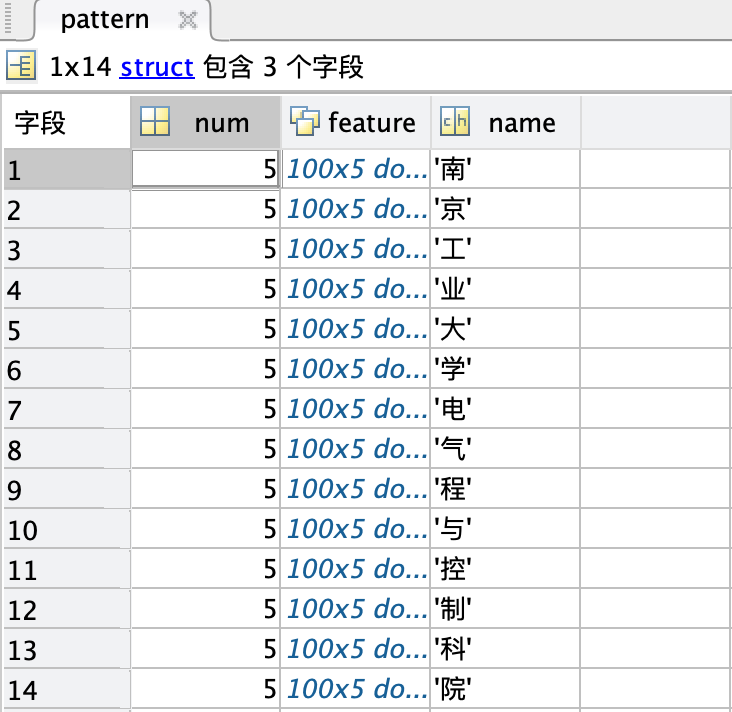Select the feature column header
The height and width of the screenshot is (712, 732).
pos(370,122)
